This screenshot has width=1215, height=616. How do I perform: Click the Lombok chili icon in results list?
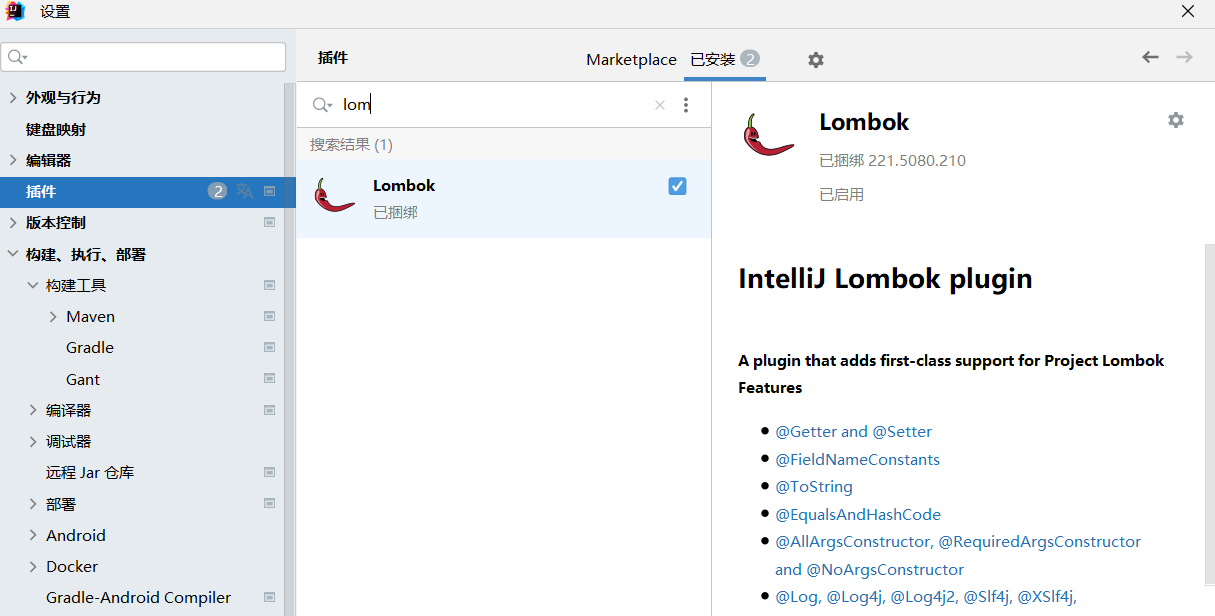click(x=334, y=195)
